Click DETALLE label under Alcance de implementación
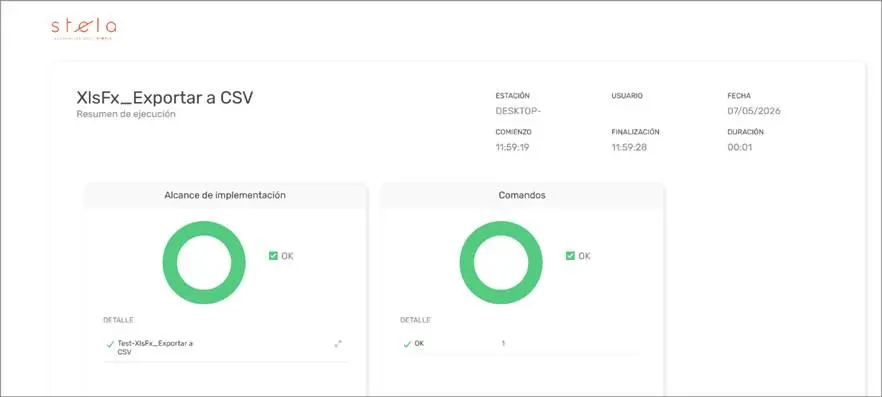Viewport: 882px width, 397px height. pos(118,320)
